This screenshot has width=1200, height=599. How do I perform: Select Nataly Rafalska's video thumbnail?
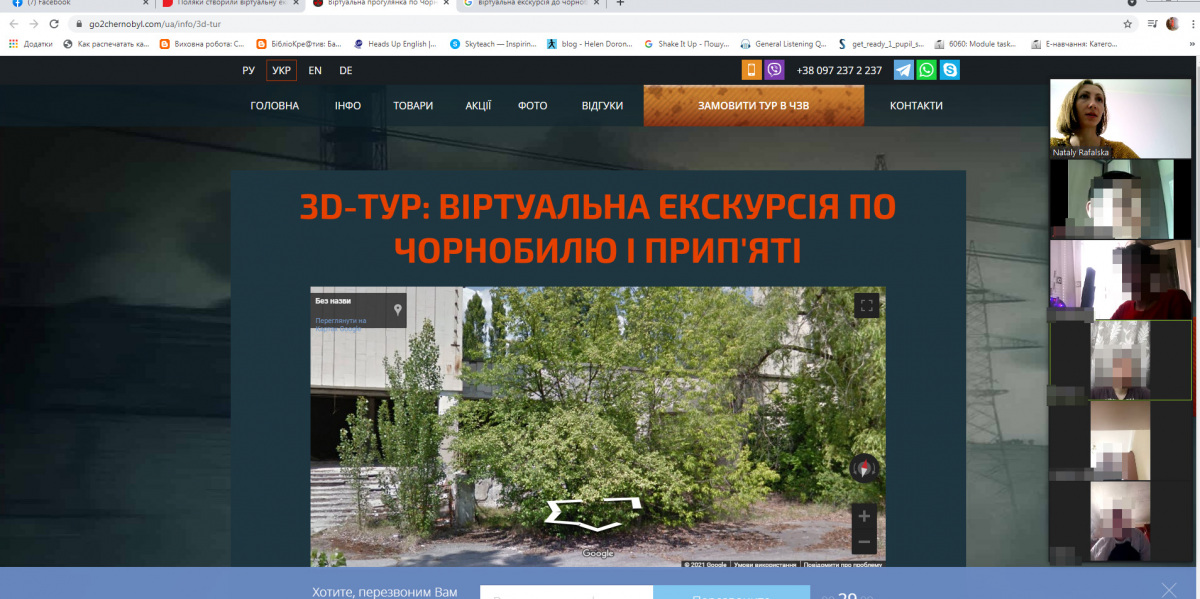tap(1120, 119)
